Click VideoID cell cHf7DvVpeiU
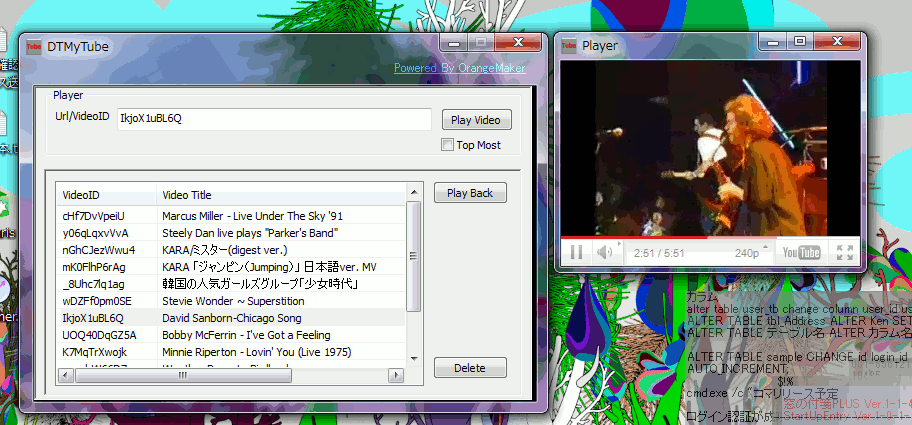 point(94,216)
